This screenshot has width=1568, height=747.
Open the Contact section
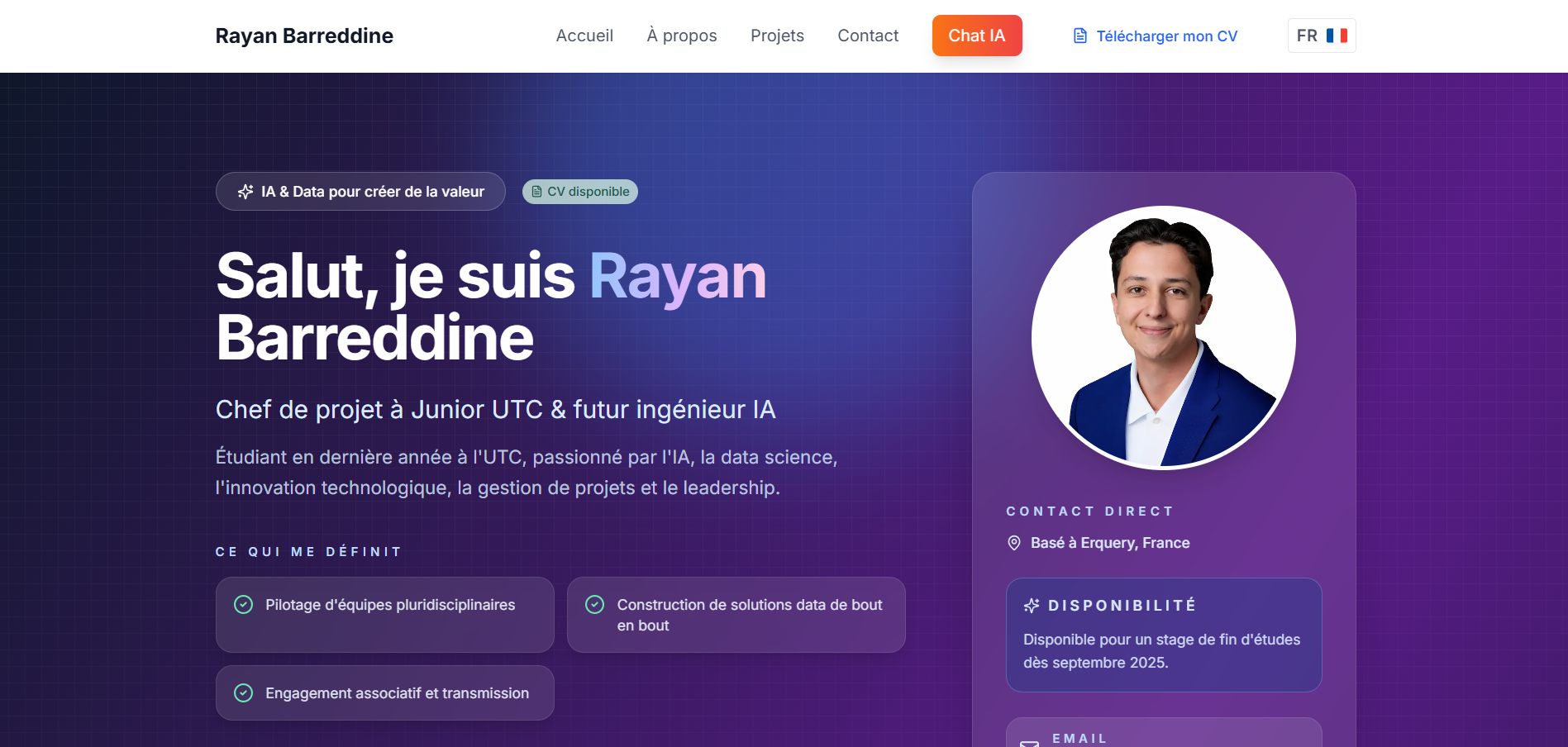pos(868,36)
